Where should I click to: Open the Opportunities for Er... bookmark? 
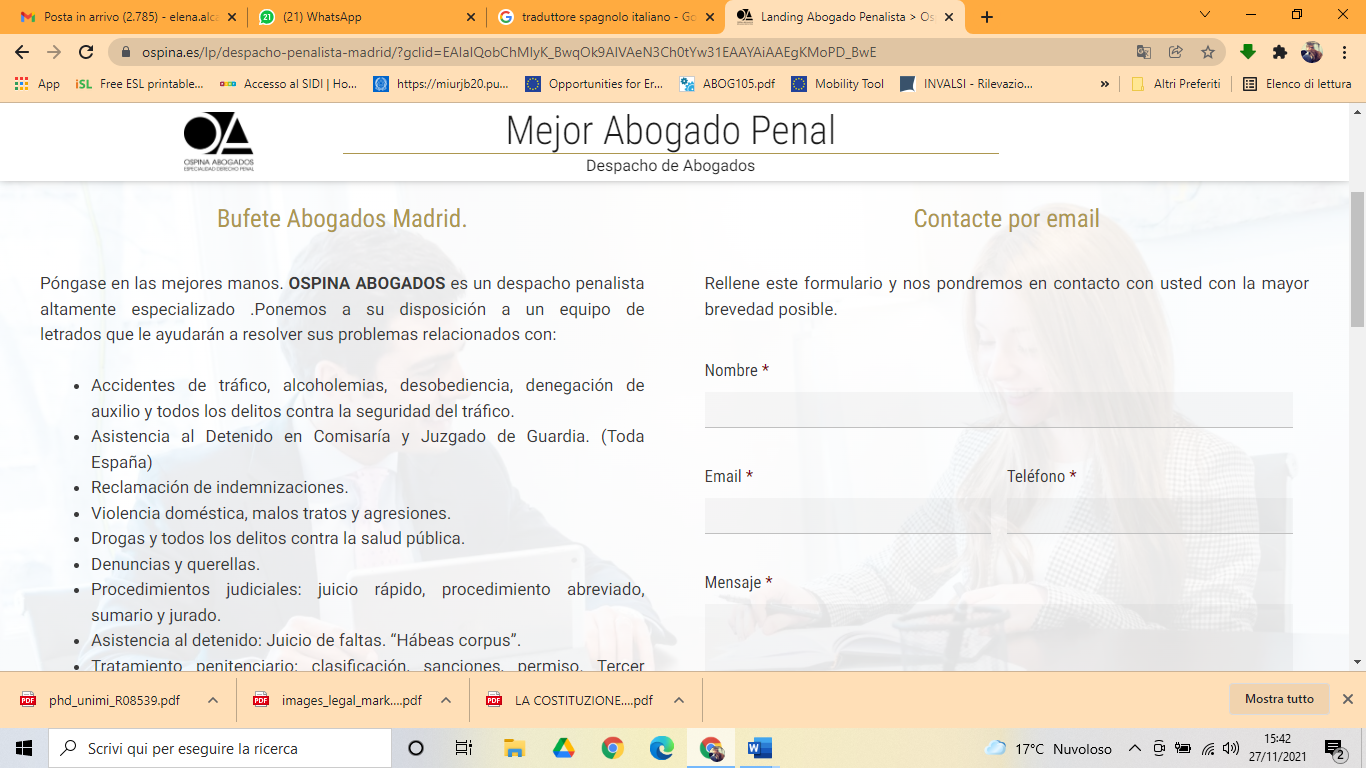[594, 84]
